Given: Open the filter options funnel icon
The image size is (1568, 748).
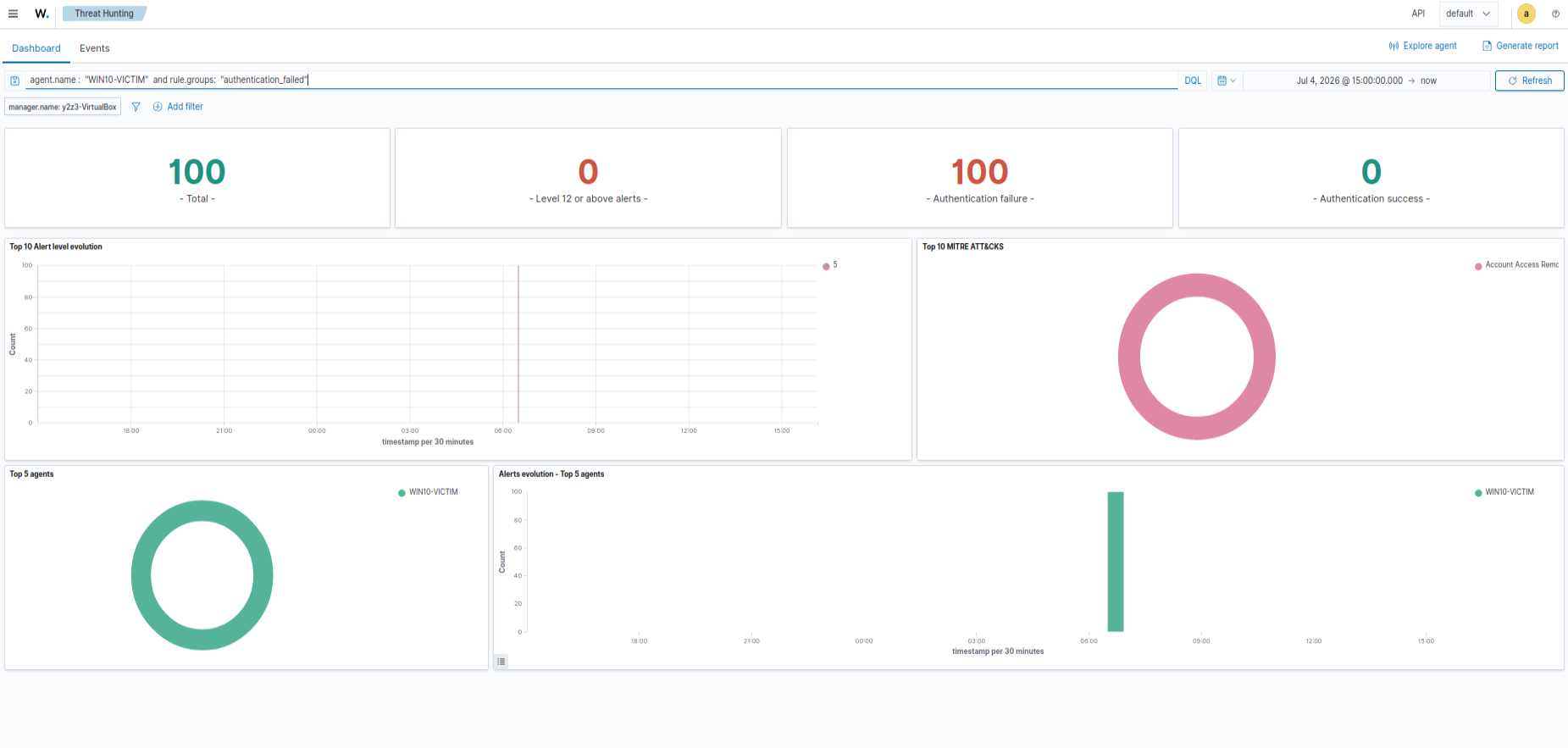Looking at the screenshot, I should pyautogui.click(x=136, y=107).
